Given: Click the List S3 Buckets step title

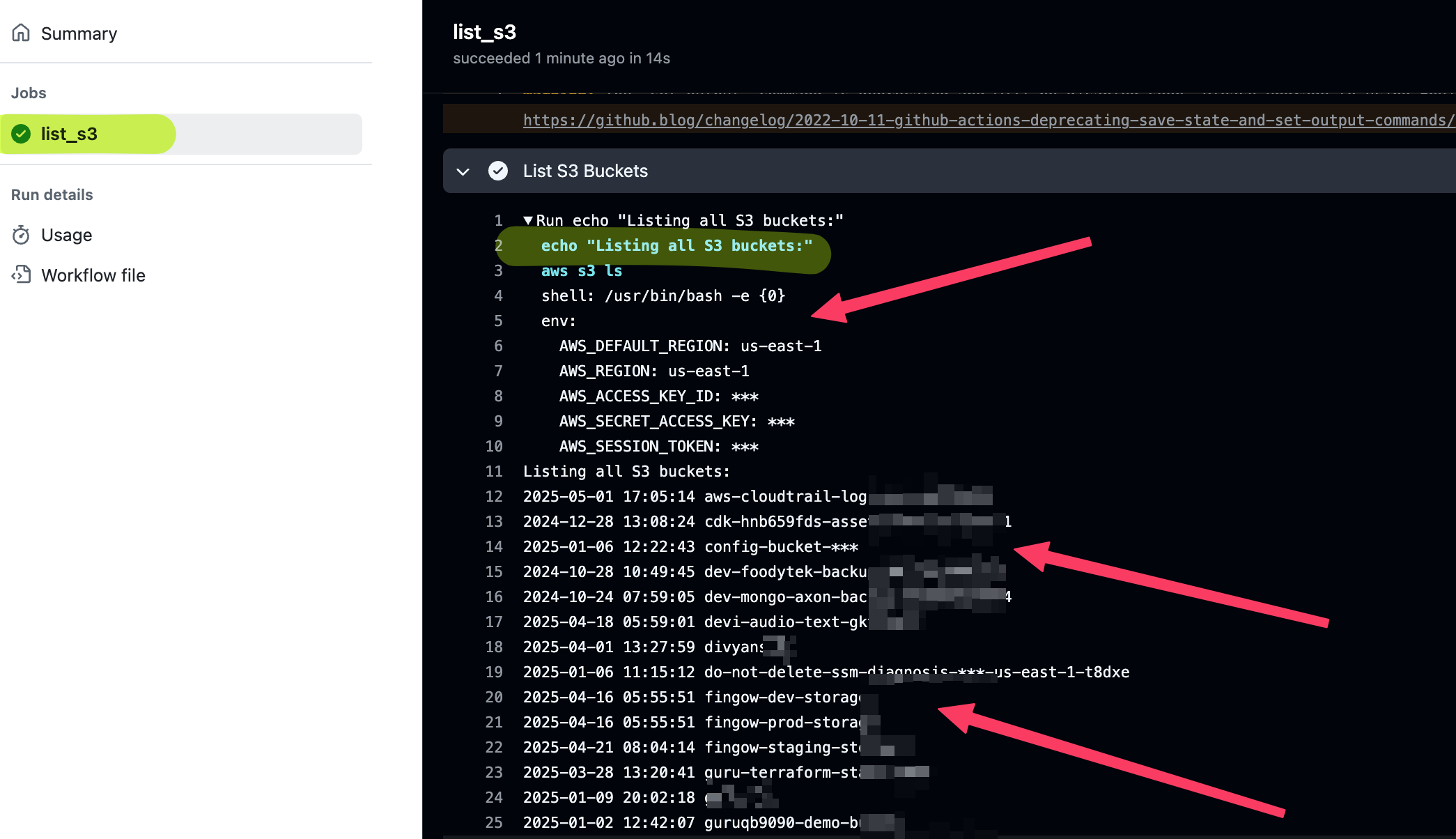Looking at the screenshot, I should coord(584,171).
